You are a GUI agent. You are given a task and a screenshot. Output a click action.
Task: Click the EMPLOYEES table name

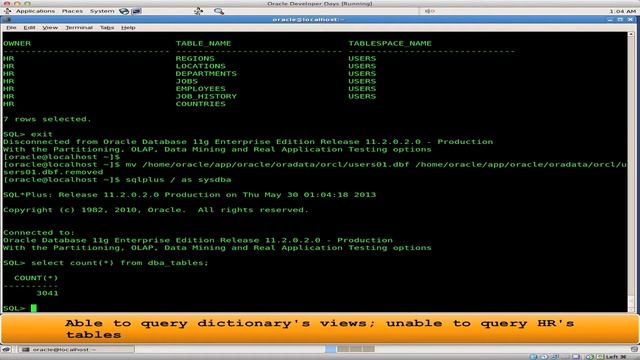point(200,89)
